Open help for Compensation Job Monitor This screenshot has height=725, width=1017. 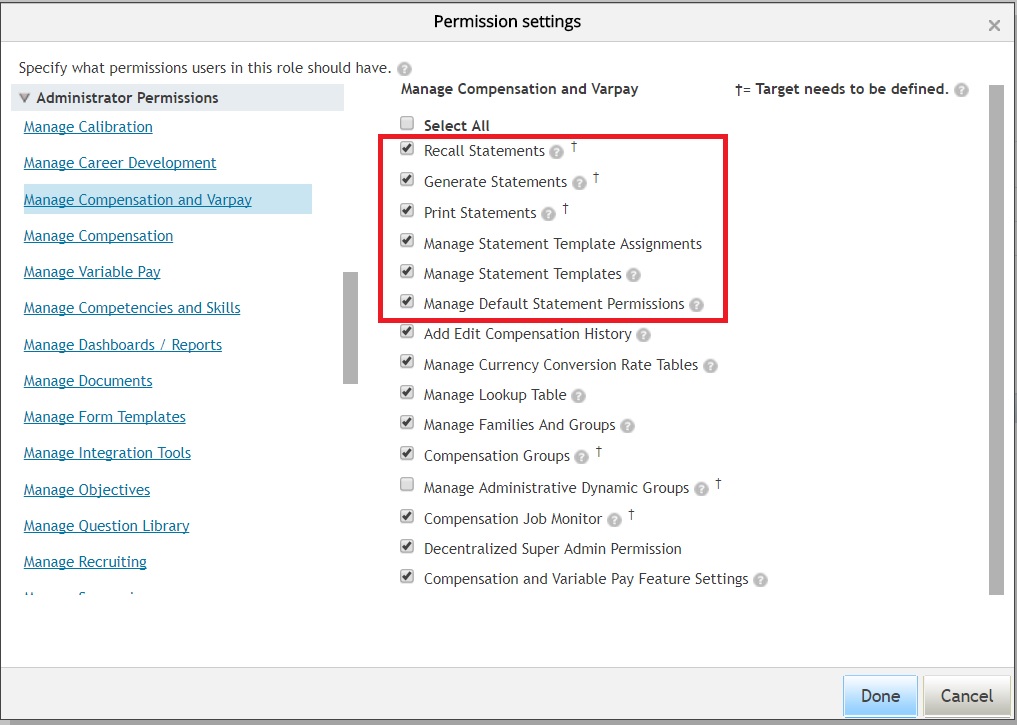614,520
